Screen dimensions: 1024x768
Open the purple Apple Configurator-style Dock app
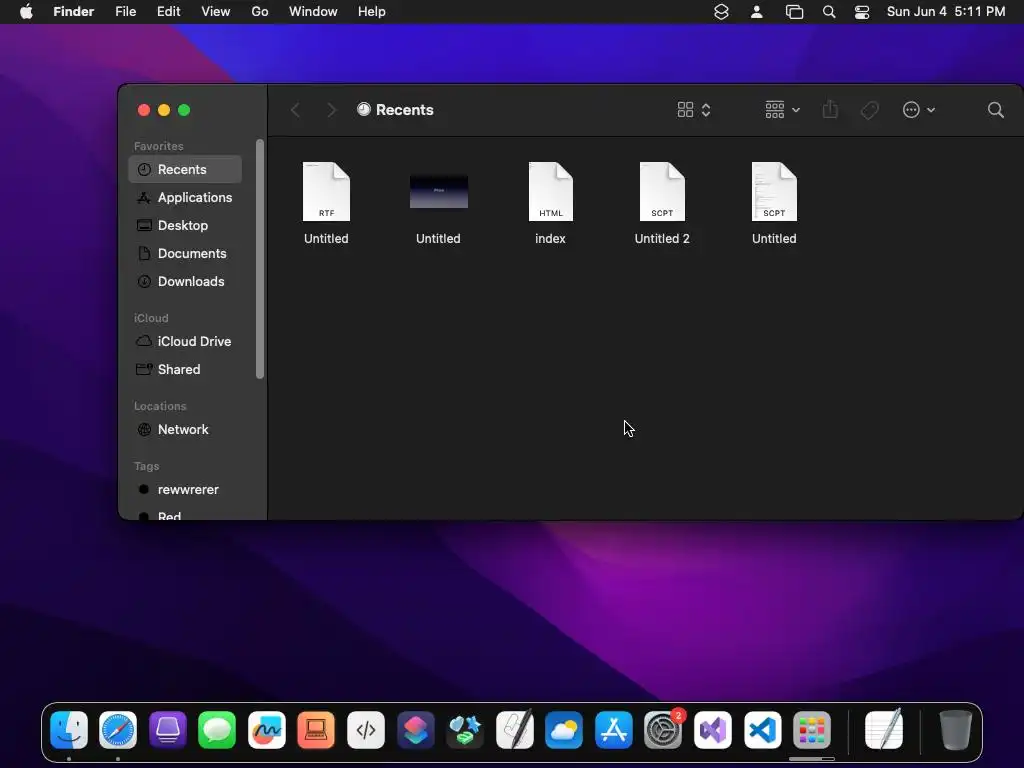tap(168, 730)
